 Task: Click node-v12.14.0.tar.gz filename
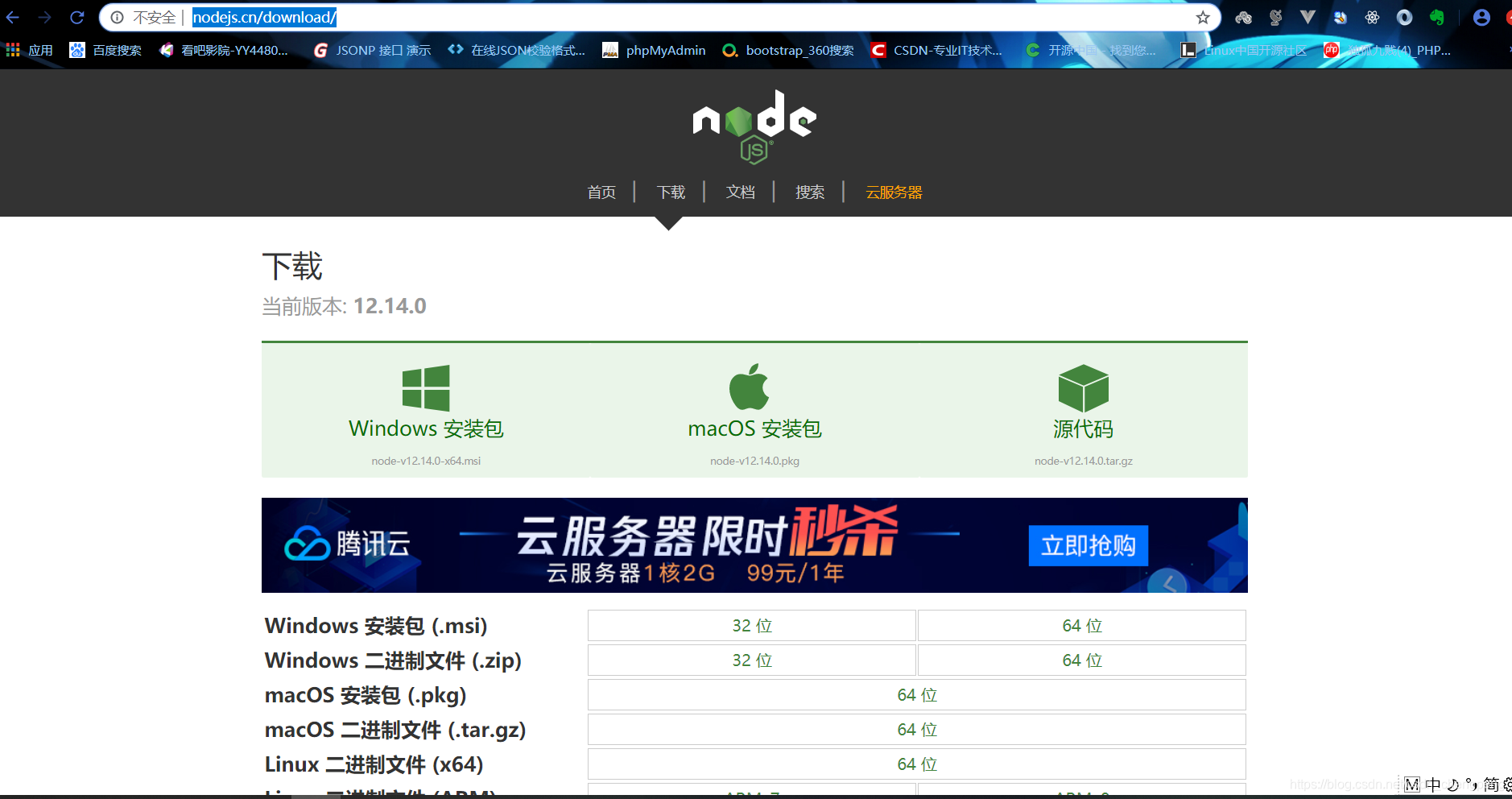[1083, 461]
